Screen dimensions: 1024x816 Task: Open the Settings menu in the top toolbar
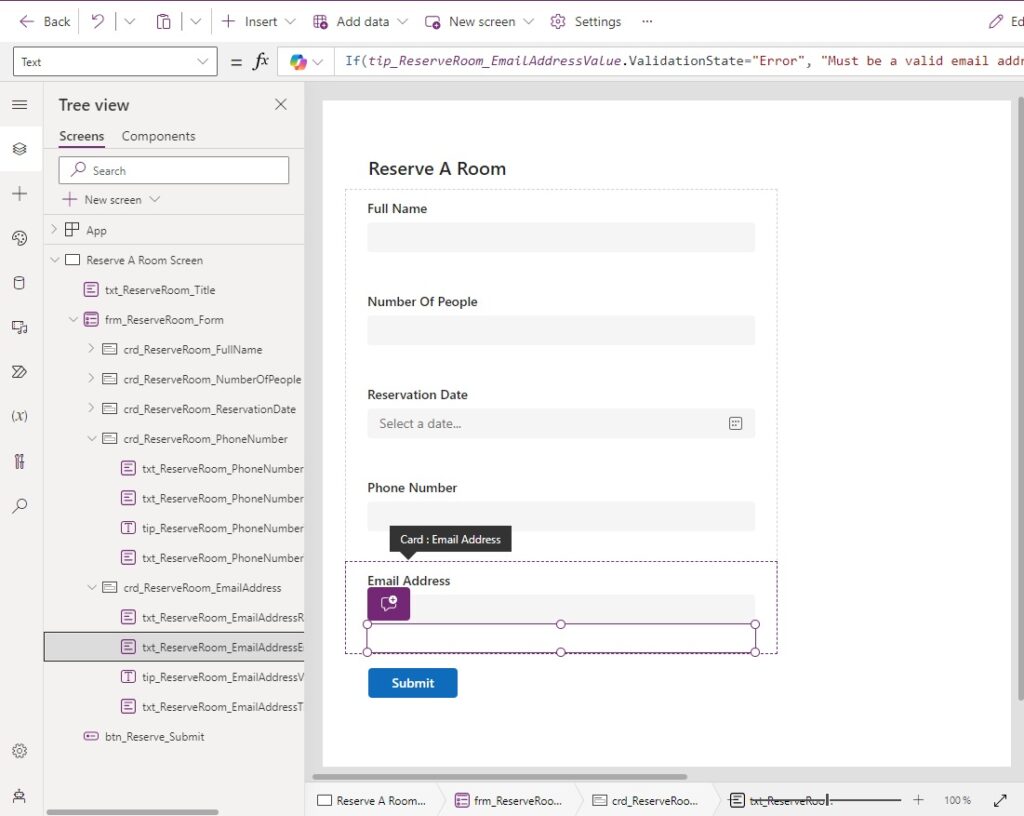[x=585, y=21]
